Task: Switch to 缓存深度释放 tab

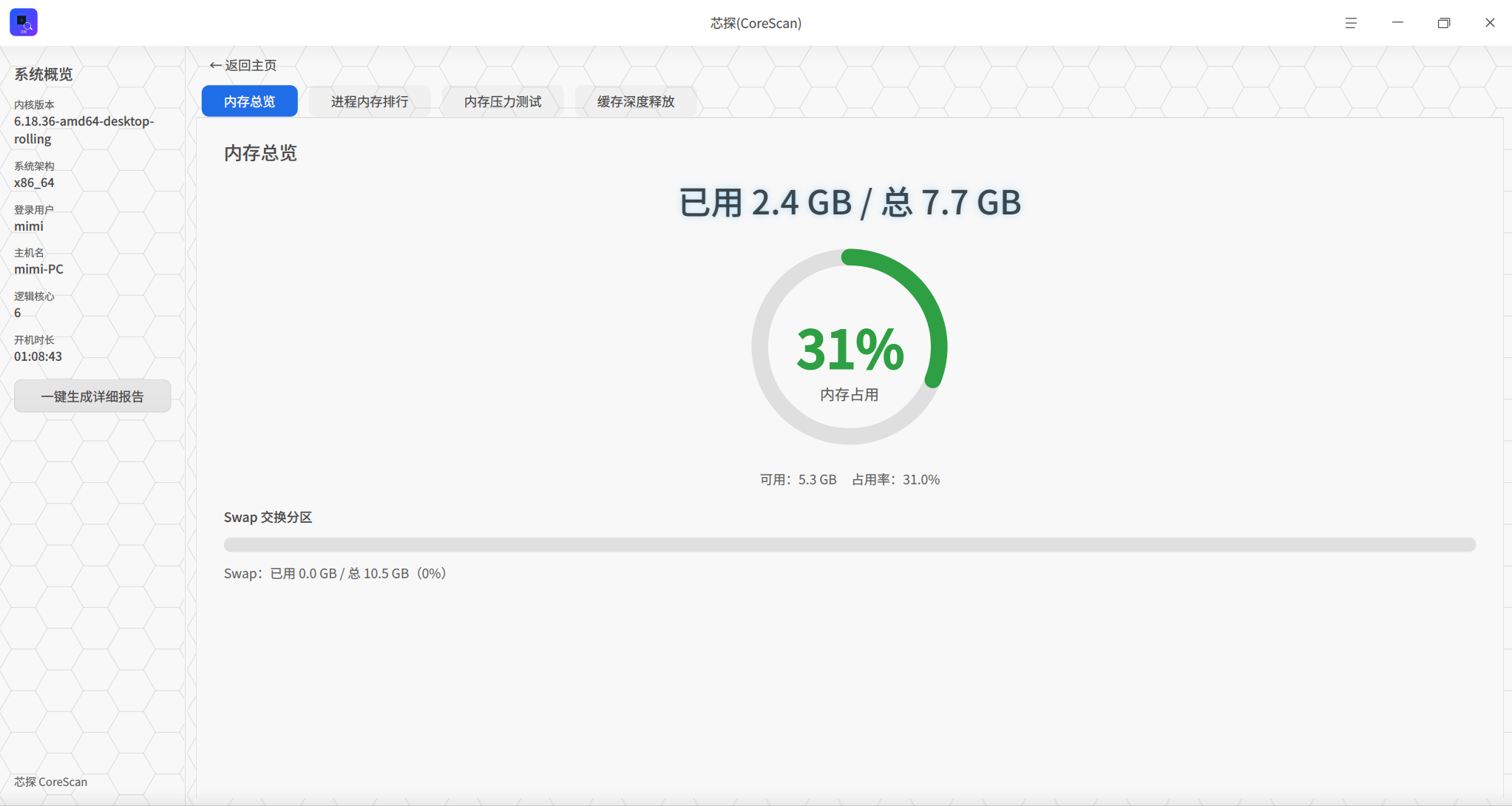Action: pyautogui.click(x=636, y=101)
